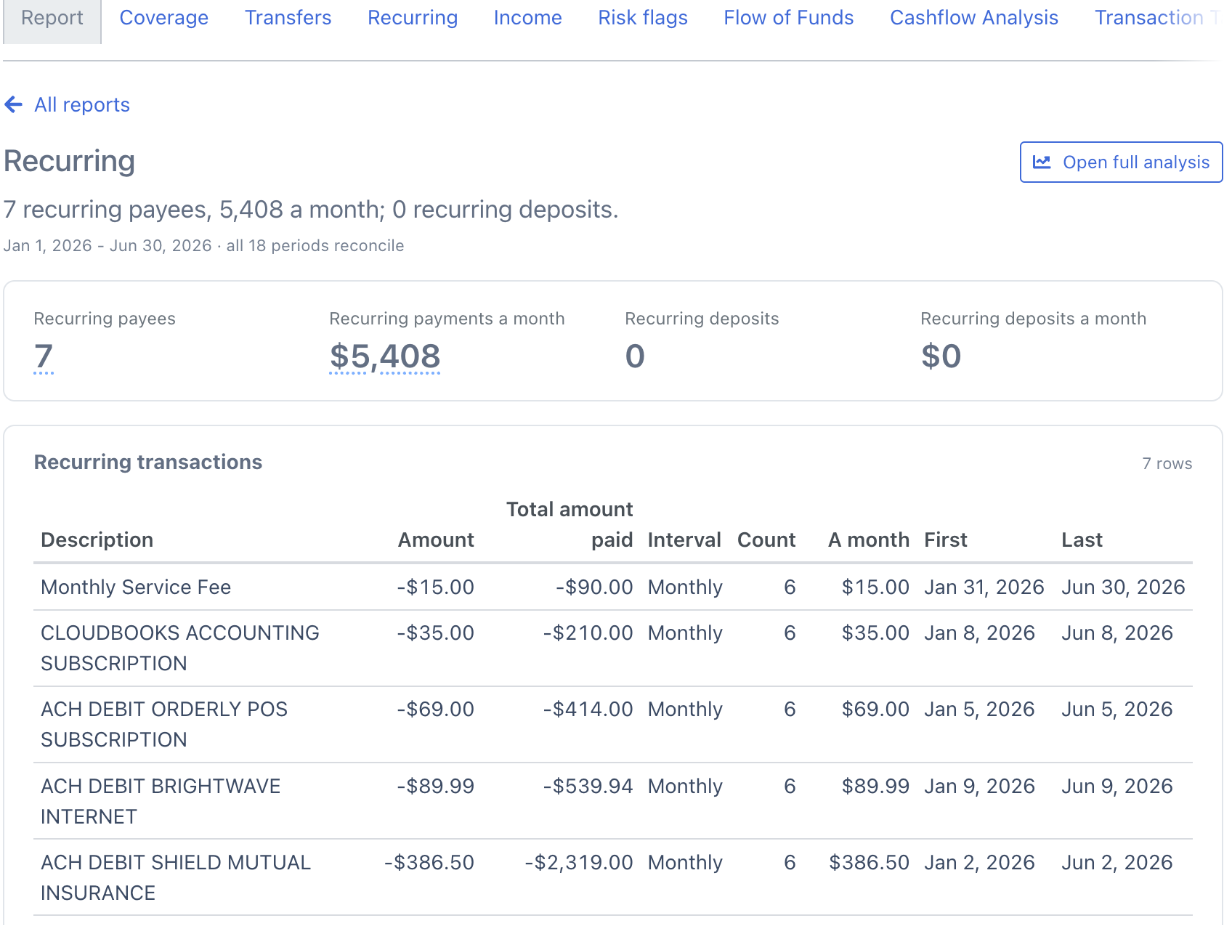Click the Jun 8, 2026 last date
The height and width of the screenshot is (925, 1232).
tap(1117, 633)
